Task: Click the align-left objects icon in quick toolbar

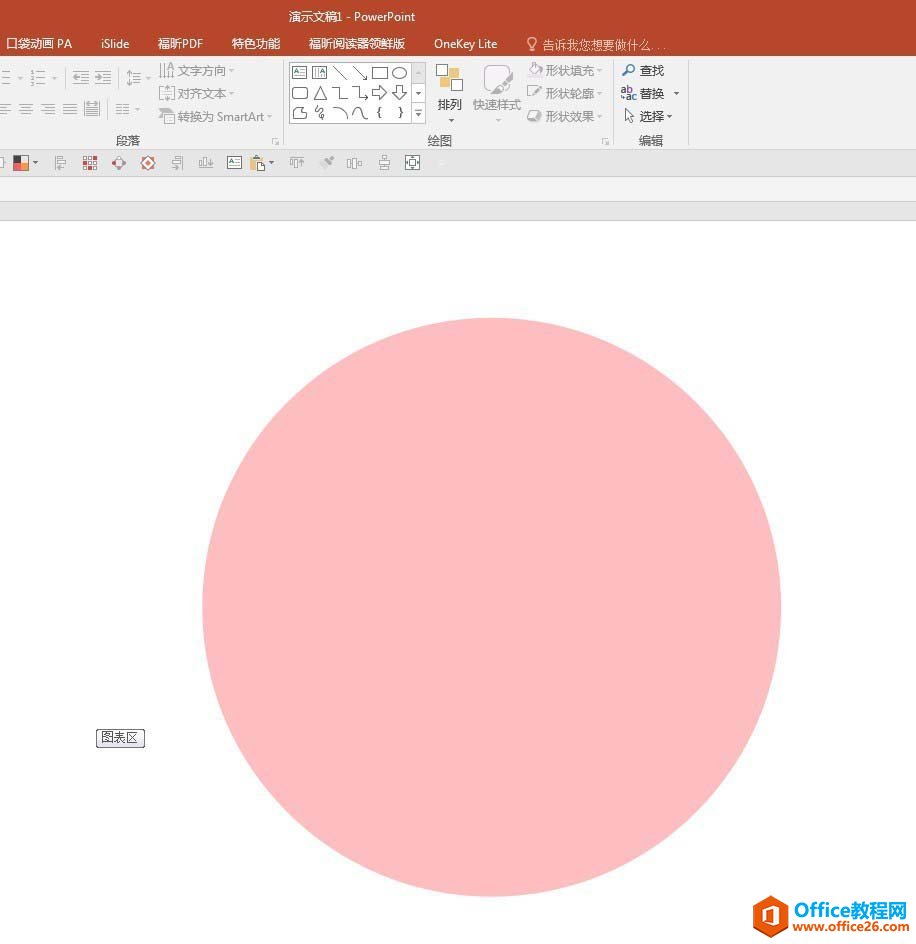Action: 60,163
